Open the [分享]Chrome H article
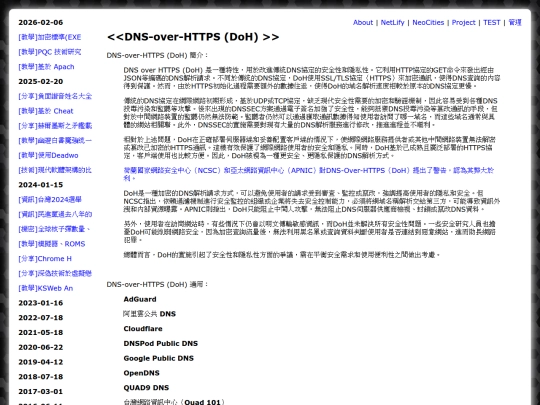Image resolution: width=540 pixels, height=405 pixels. (45, 259)
